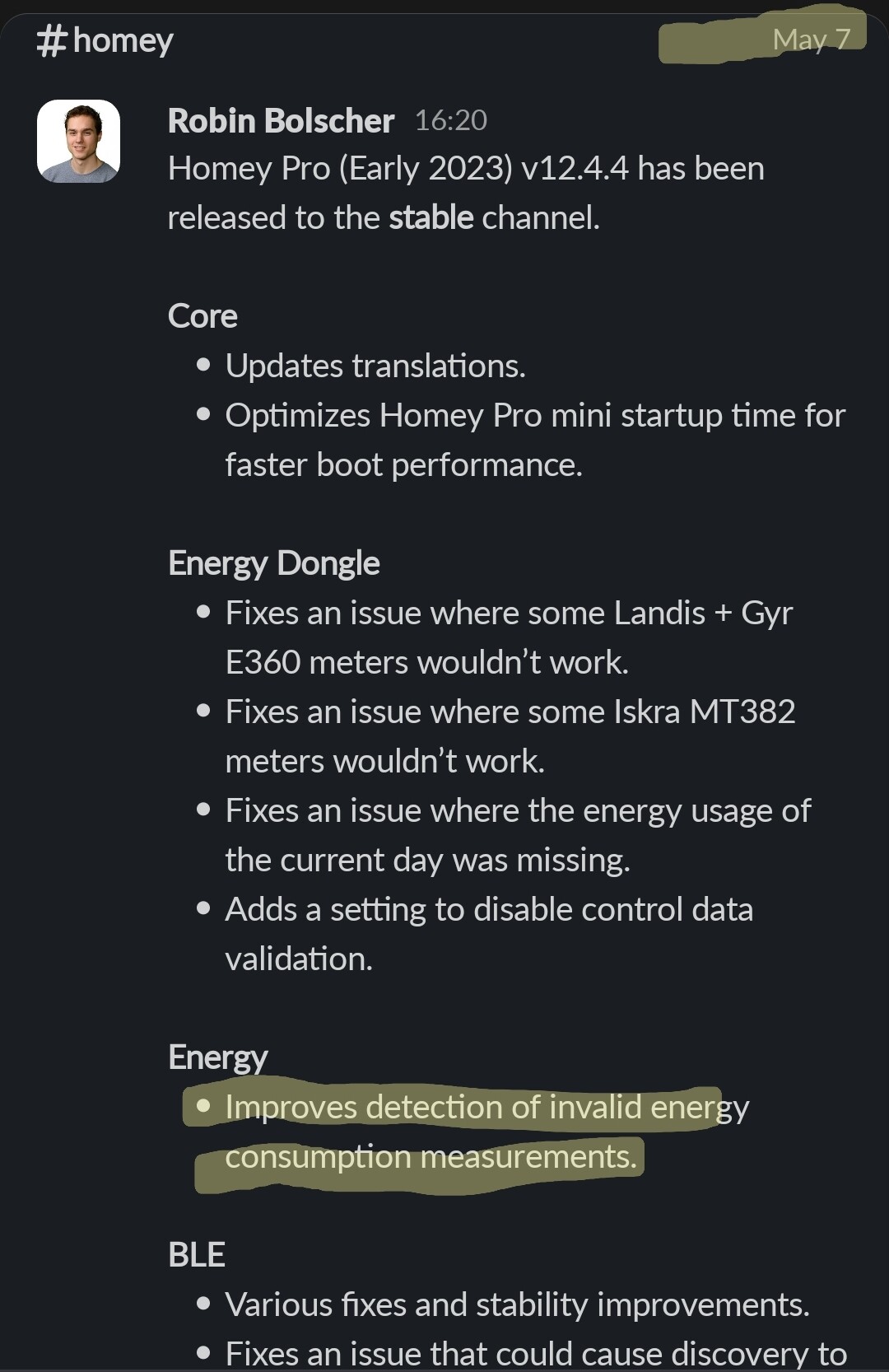
Task: Open Robin Bolscher's profile picture
Action: 79,141
